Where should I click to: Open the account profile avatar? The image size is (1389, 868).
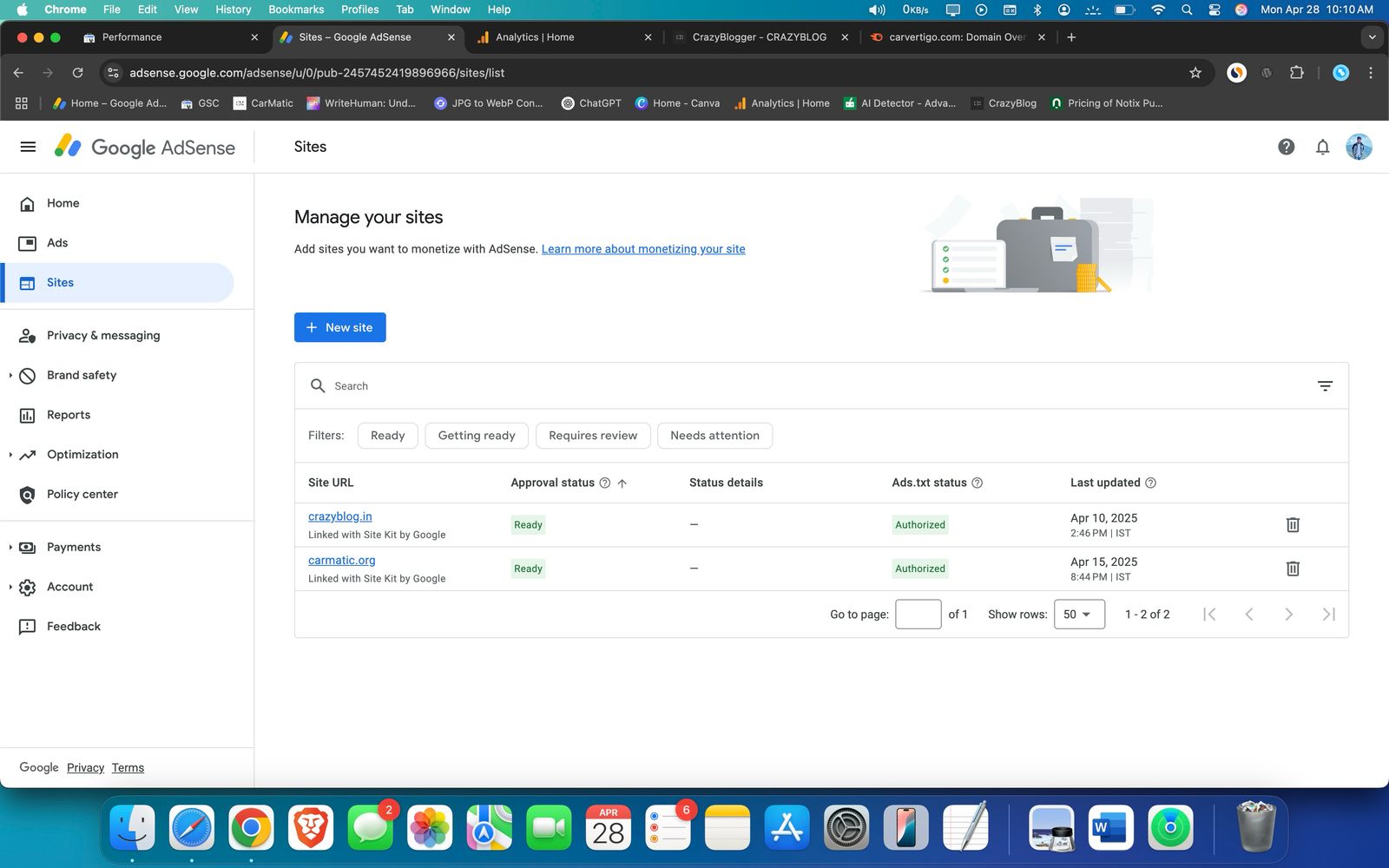[x=1359, y=147]
